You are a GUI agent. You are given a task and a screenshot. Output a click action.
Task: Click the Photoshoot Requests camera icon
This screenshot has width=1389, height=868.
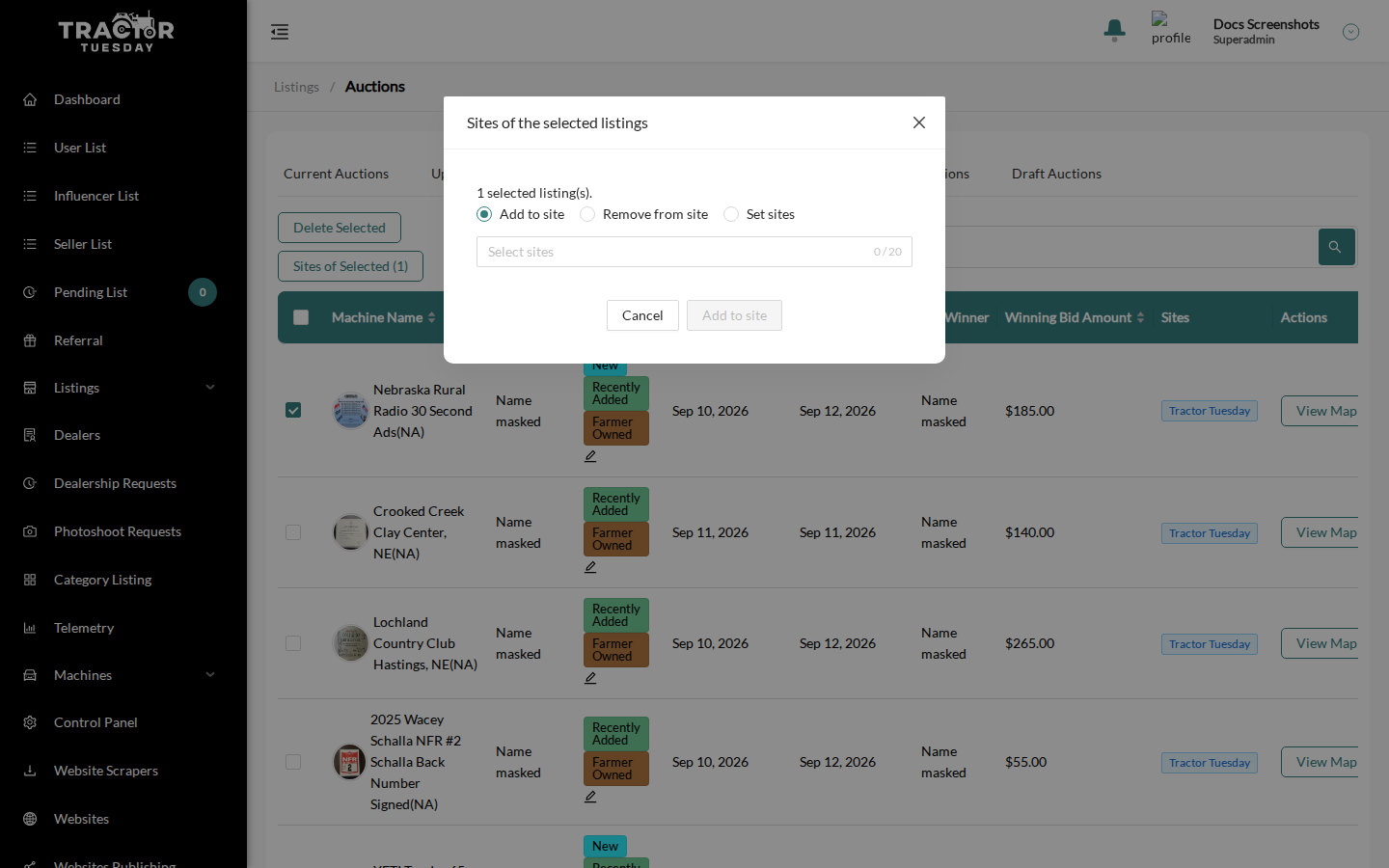click(30, 531)
